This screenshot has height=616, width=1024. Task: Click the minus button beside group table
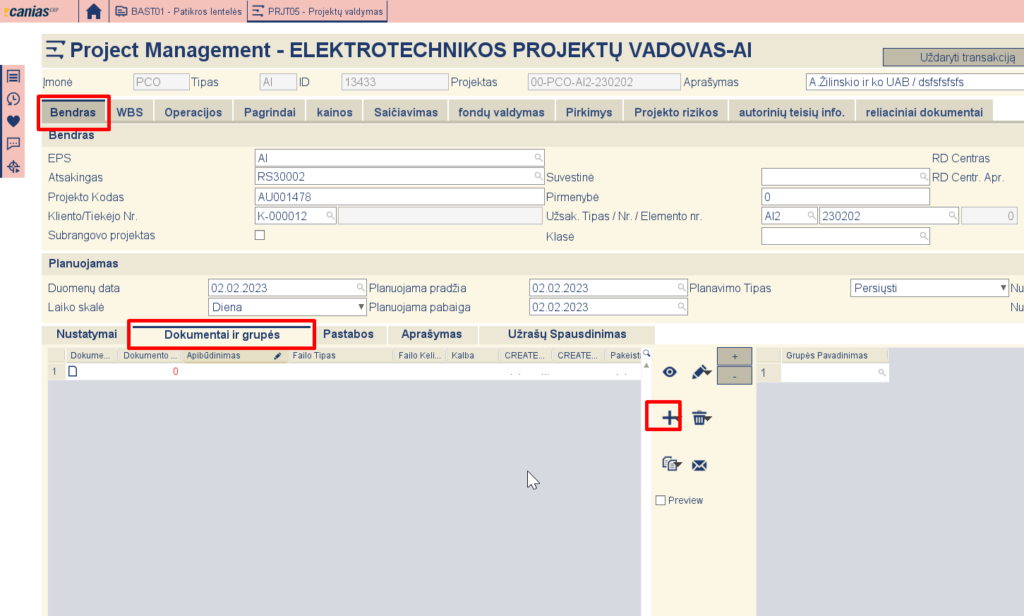click(735, 376)
